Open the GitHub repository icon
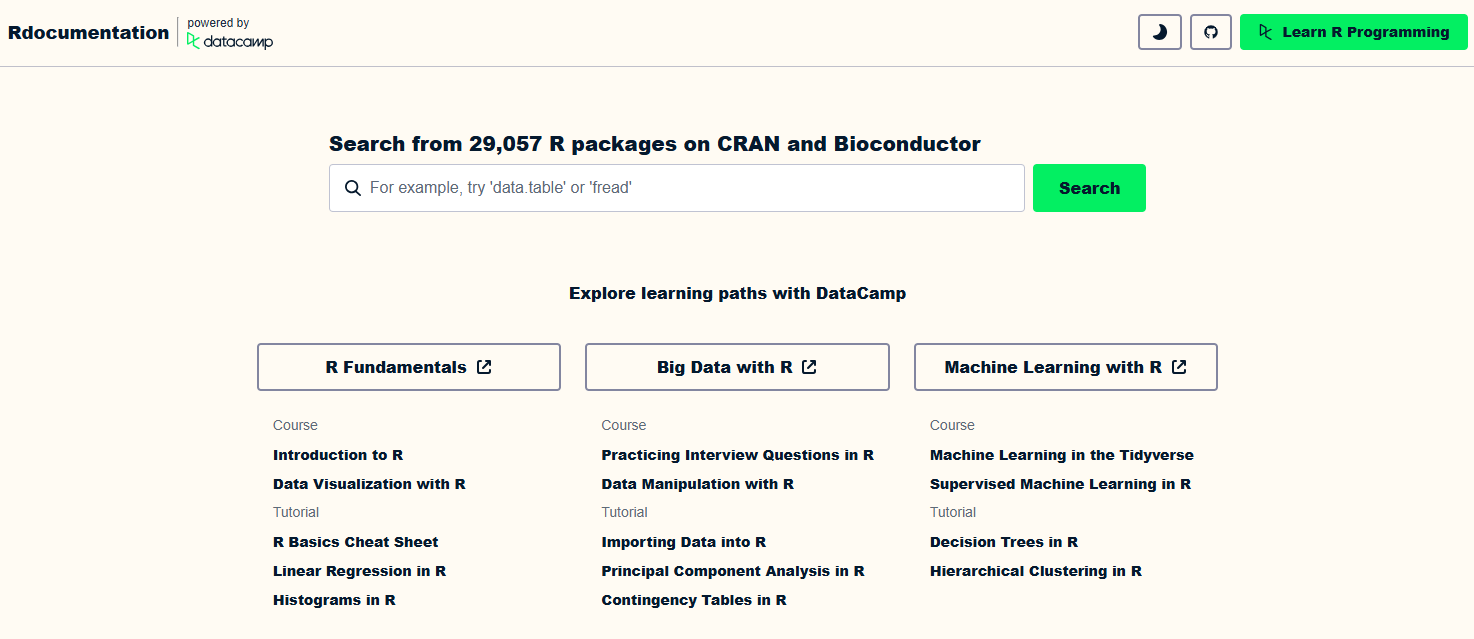Screen dimensions: 1474x639 1211,32
